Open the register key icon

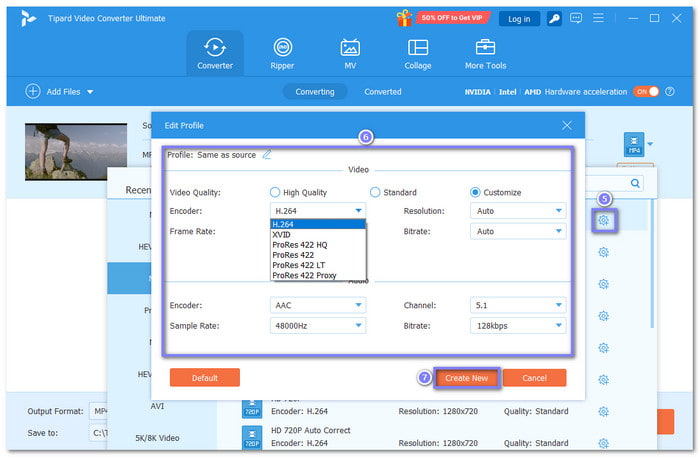pos(554,18)
